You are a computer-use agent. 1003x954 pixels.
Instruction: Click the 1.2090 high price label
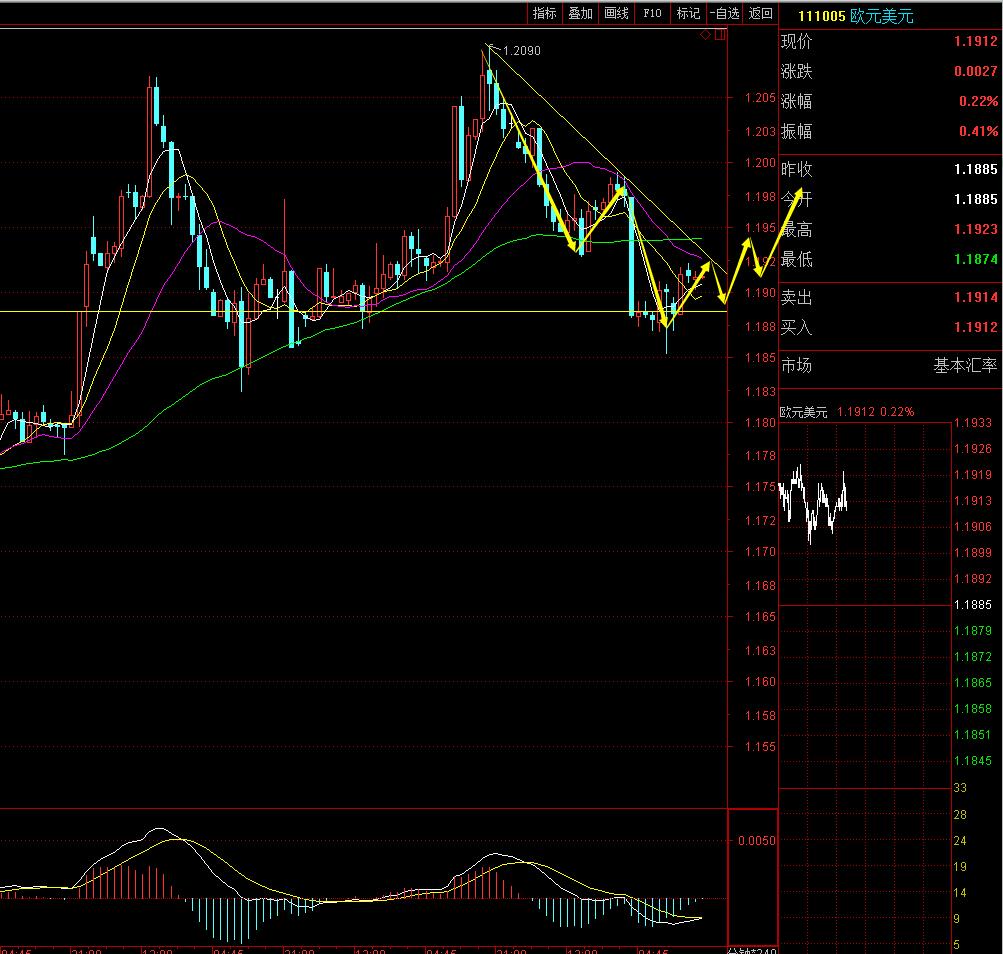[520, 50]
